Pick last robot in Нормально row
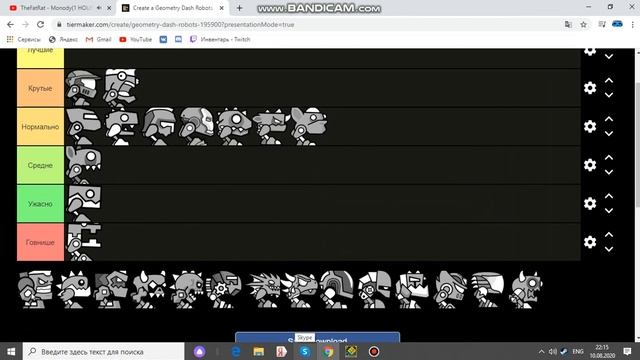This screenshot has width=640, height=360. [x=309, y=127]
